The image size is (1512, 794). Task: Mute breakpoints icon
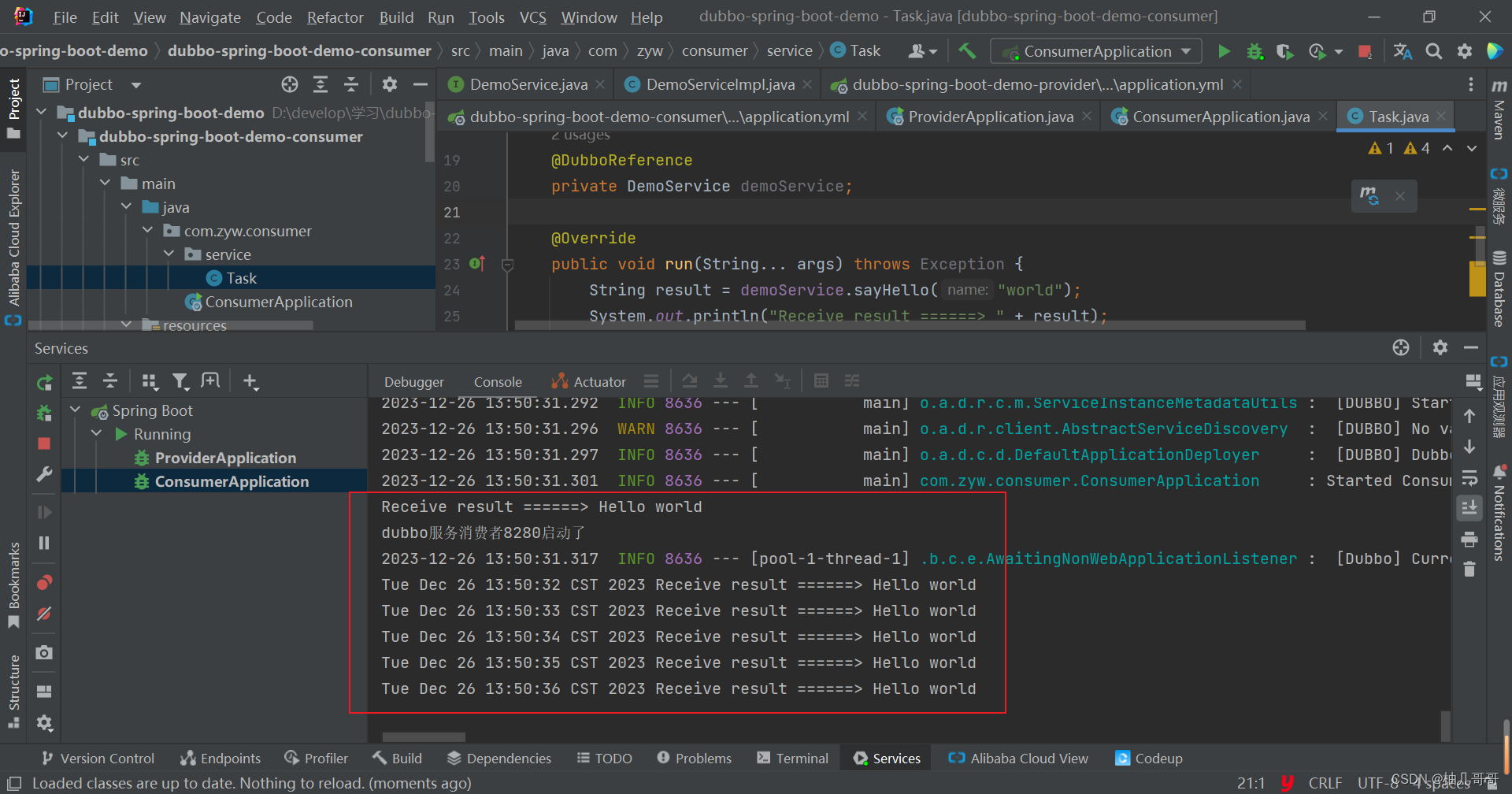point(44,613)
